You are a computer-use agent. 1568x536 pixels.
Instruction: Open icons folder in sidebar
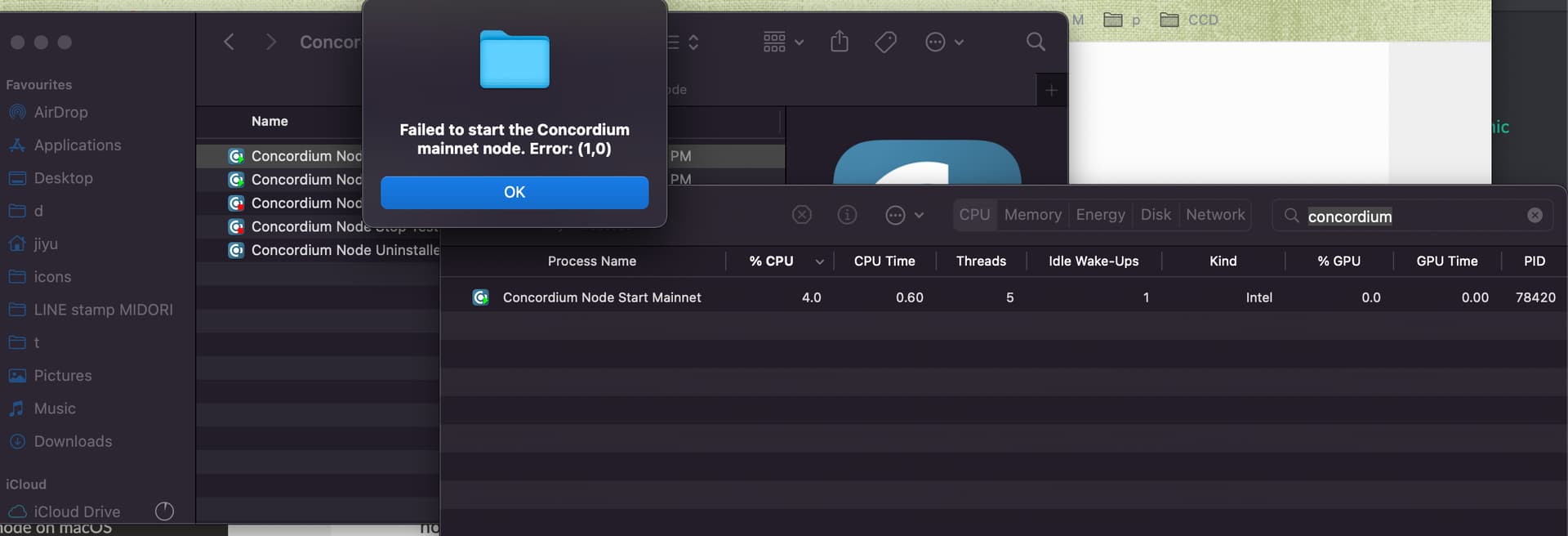[41, 277]
